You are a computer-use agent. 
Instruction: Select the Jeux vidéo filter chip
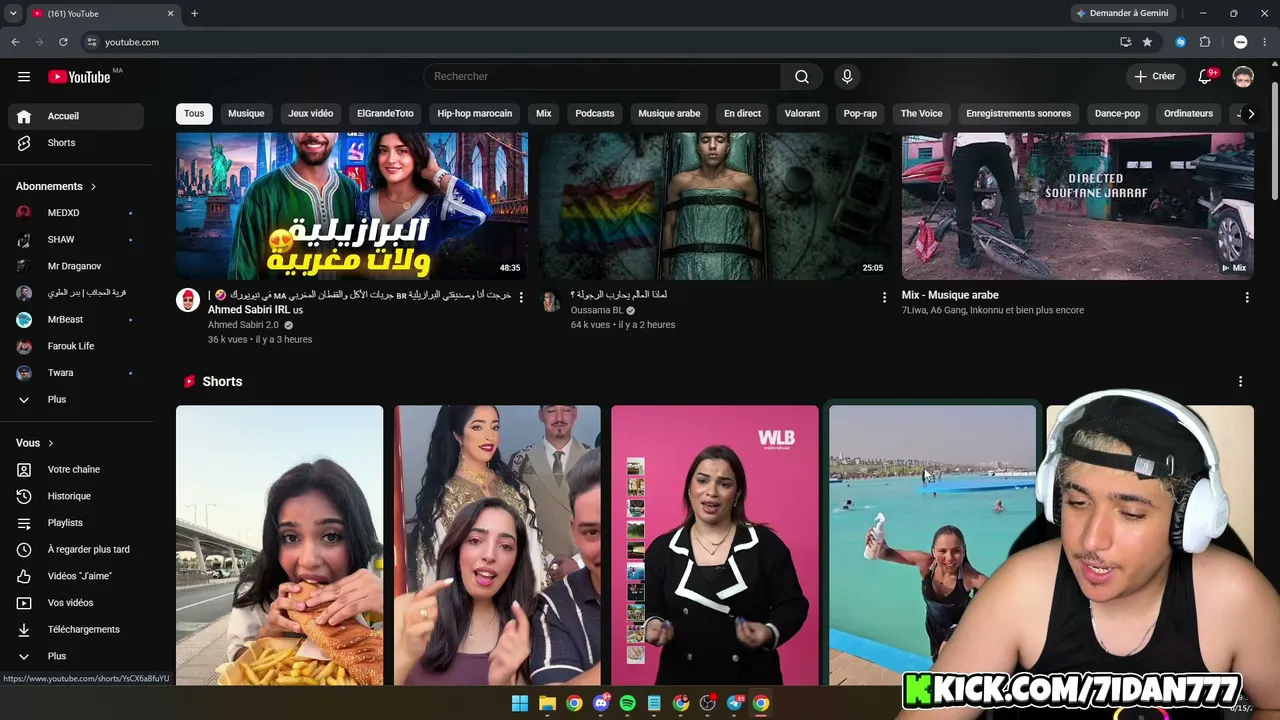[311, 114]
